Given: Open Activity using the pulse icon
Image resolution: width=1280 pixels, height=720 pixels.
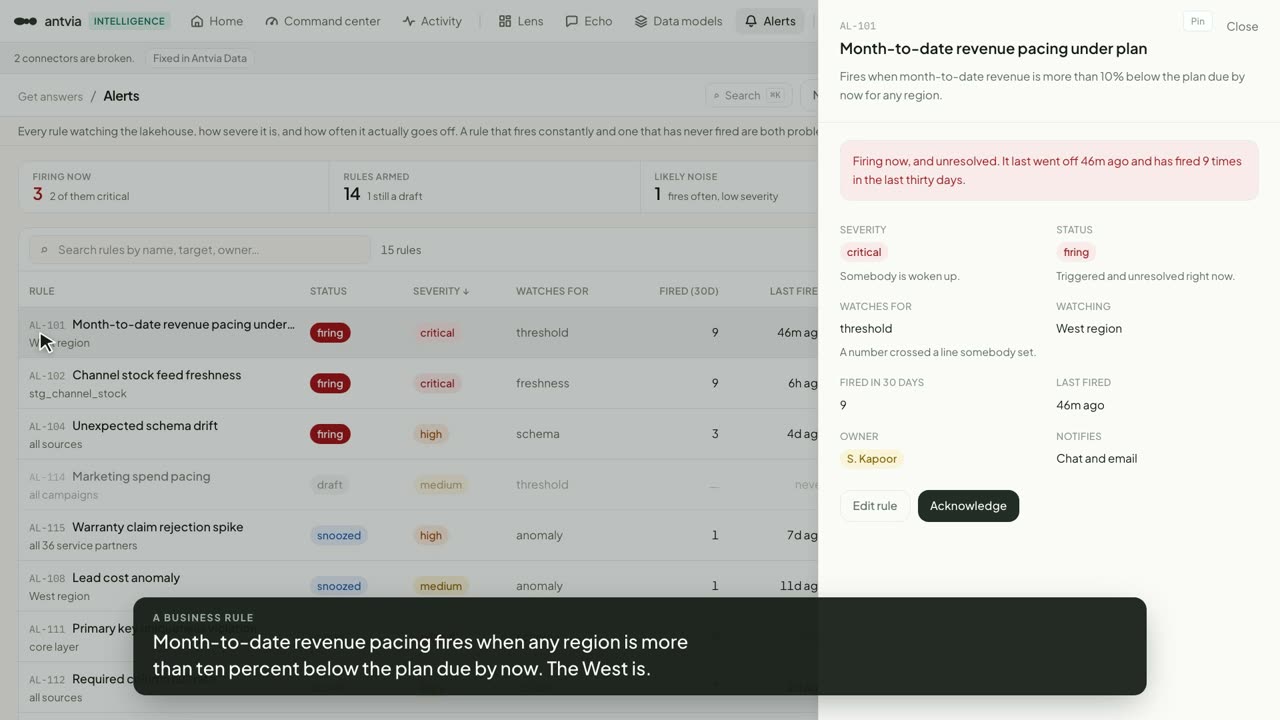Looking at the screenshot, I should (x=408, y=21).
